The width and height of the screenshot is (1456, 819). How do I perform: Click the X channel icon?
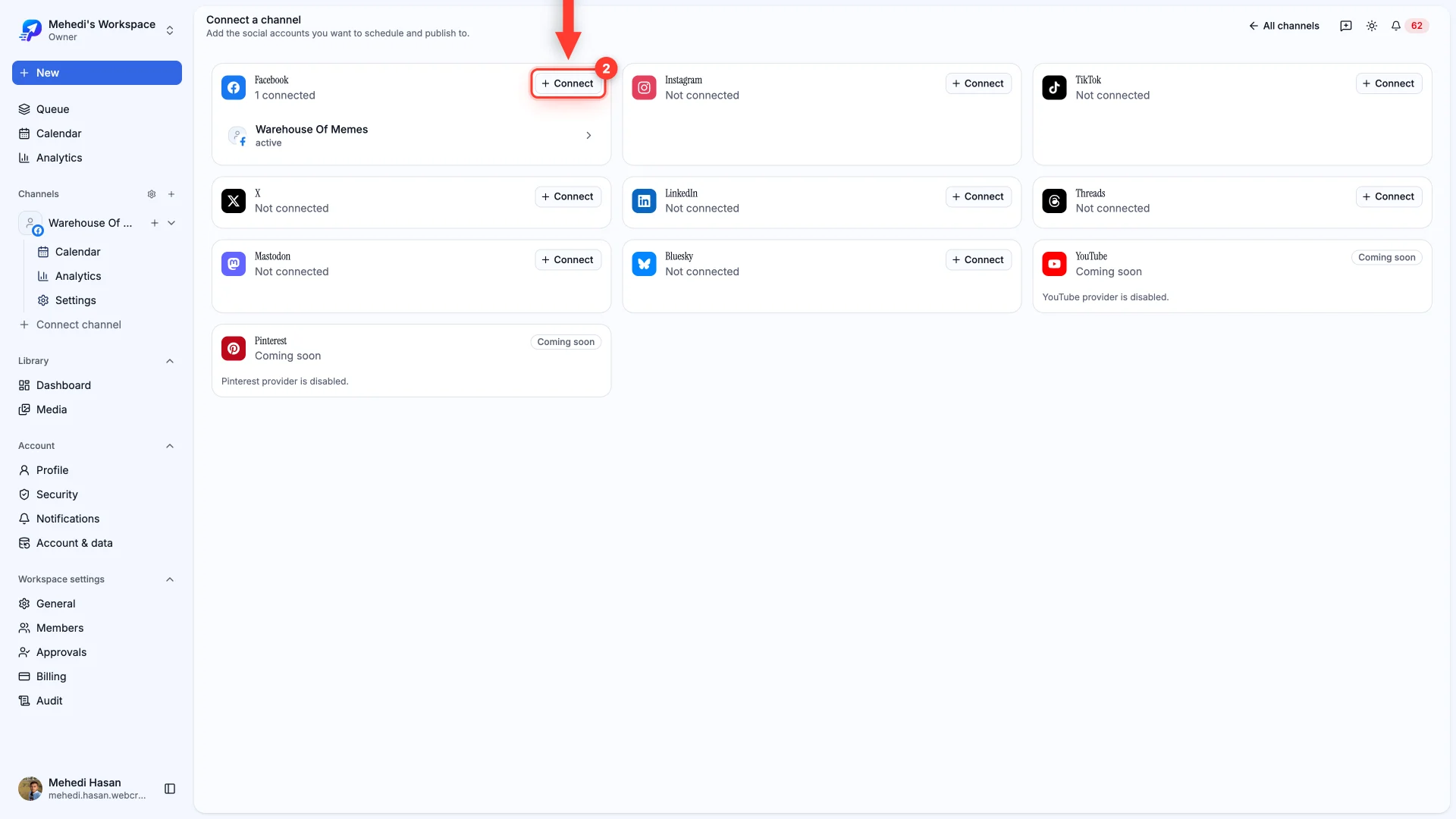pos(234,201)
